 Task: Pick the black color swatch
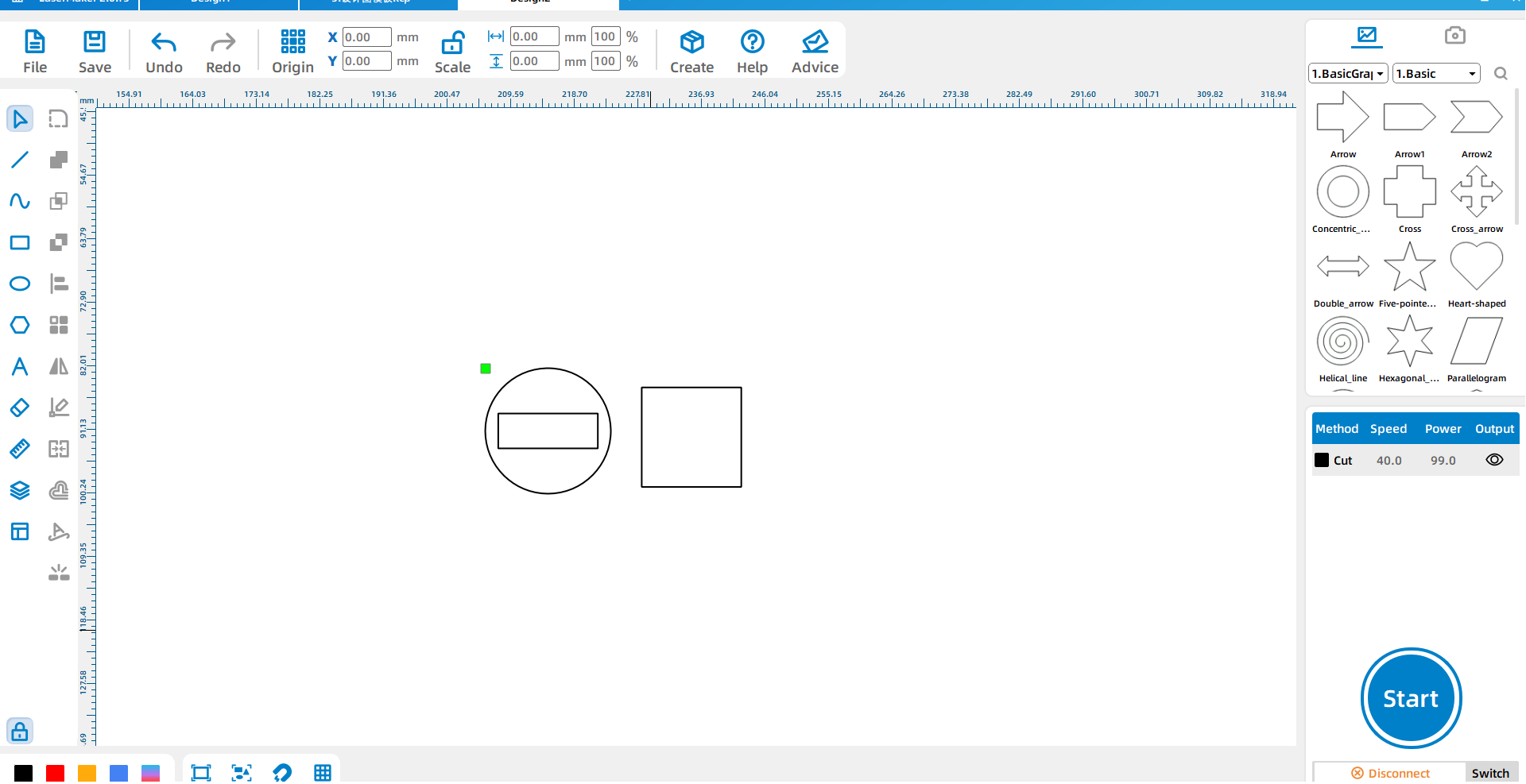(x=24, y=773)
